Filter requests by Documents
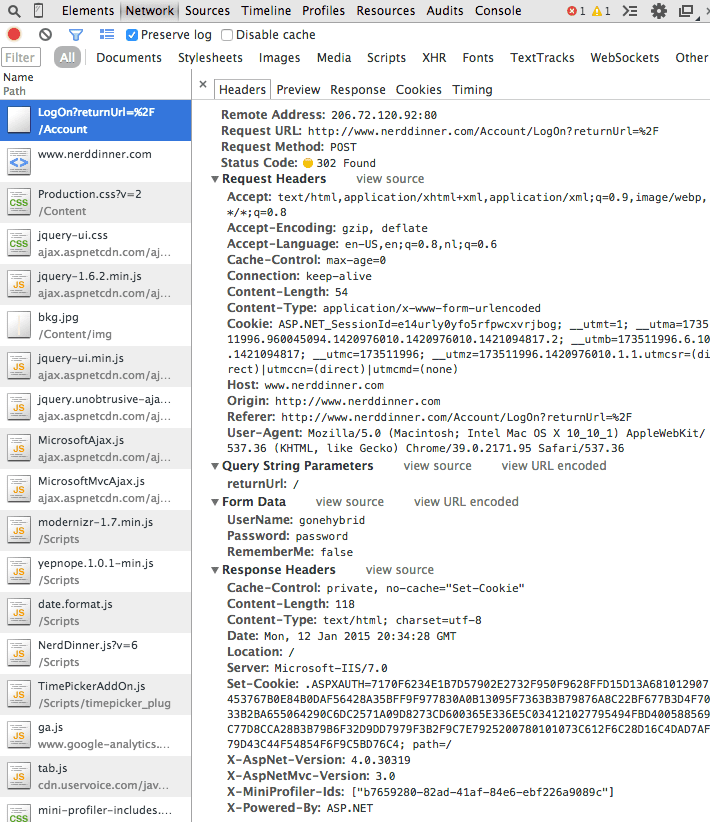Viewport: 710px width, 822px height. click(x=129, y=58)
